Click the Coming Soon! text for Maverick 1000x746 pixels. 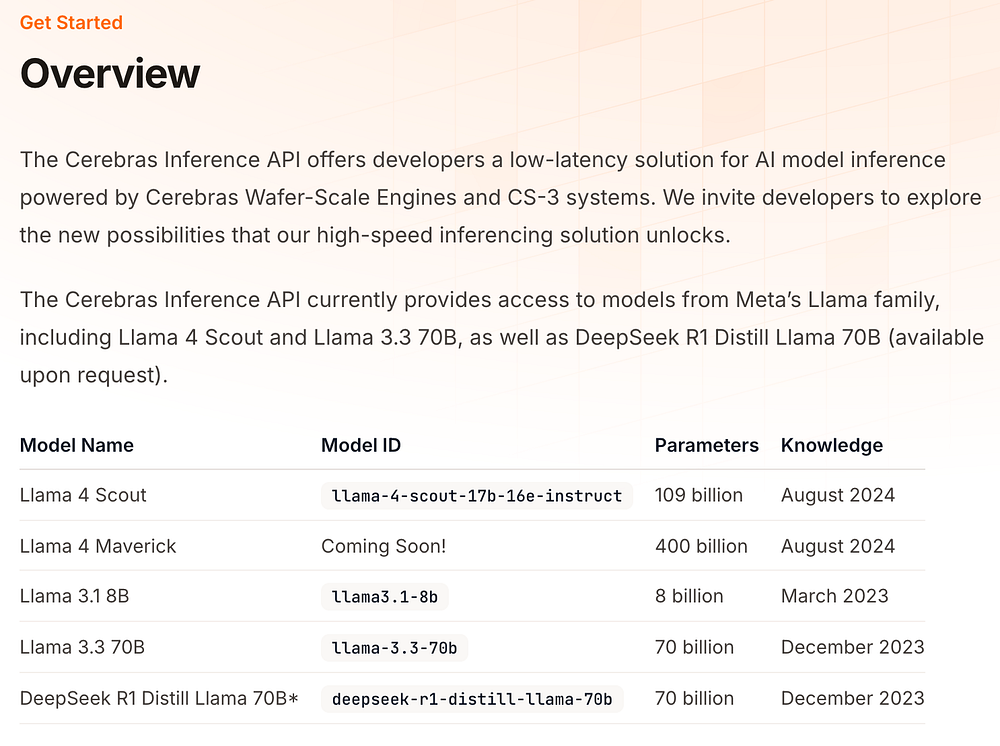383,546
